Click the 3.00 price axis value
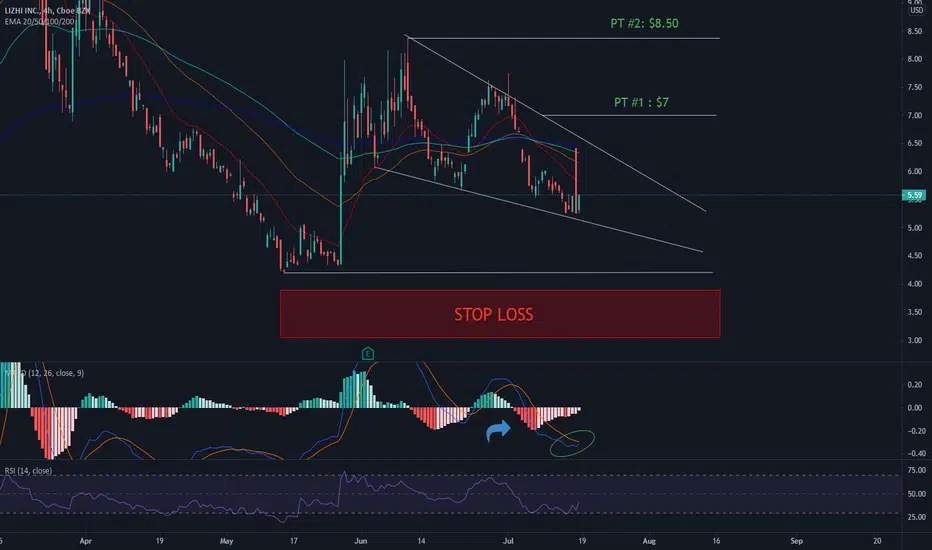Image resolution: width=932 pixels, height=550 pixels. coord(915,340)
